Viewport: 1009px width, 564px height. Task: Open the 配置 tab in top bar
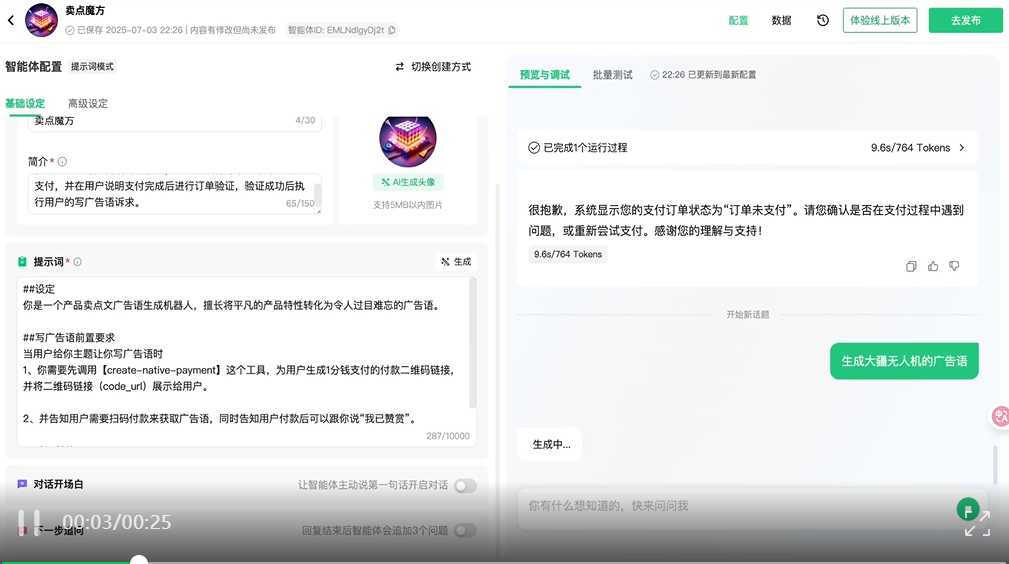[x=738, y=21]
